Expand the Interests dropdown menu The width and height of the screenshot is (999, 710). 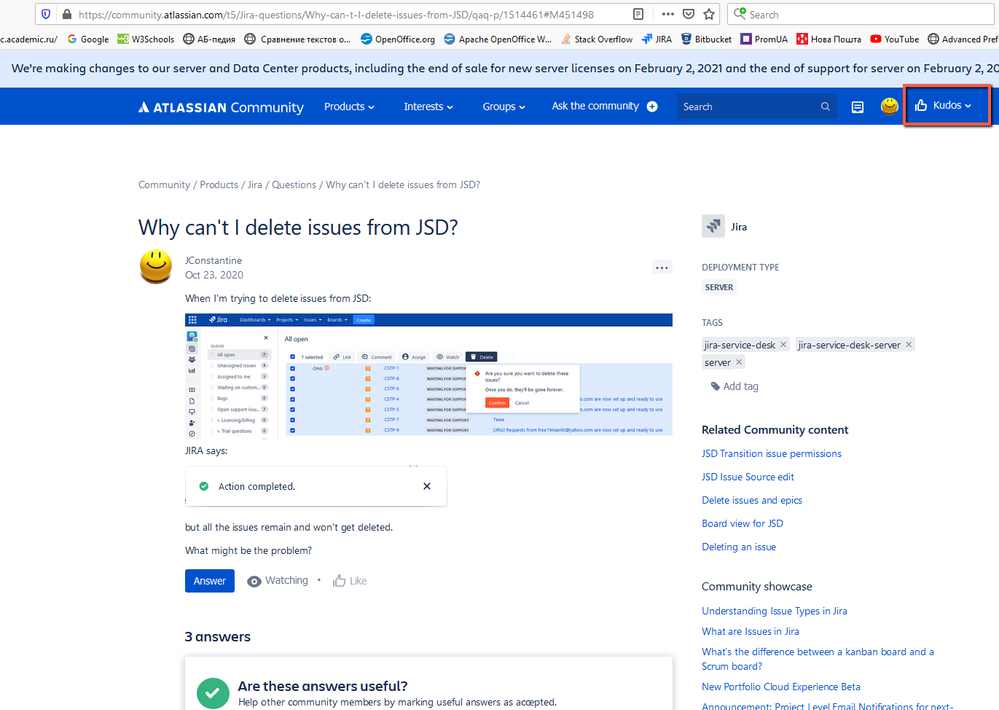coord(428,106)
